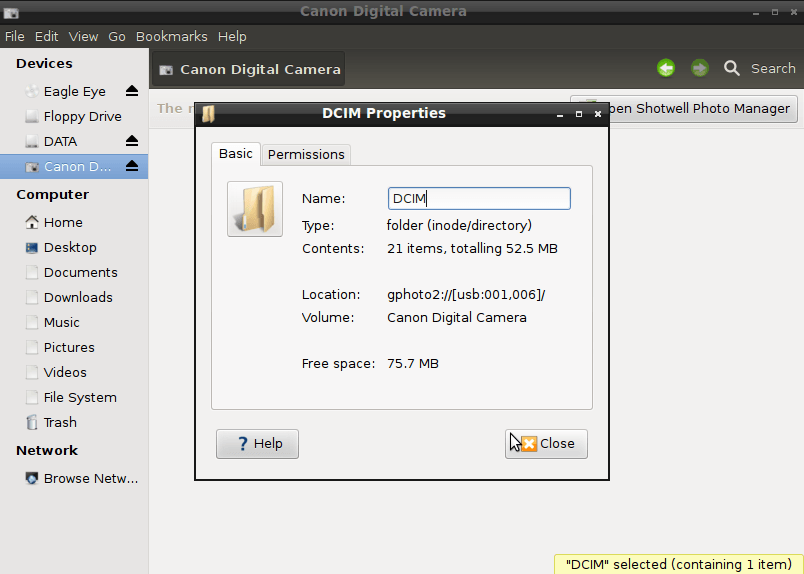
Task: Select Canon D... in sidebar
Action: tap(74, 166)
